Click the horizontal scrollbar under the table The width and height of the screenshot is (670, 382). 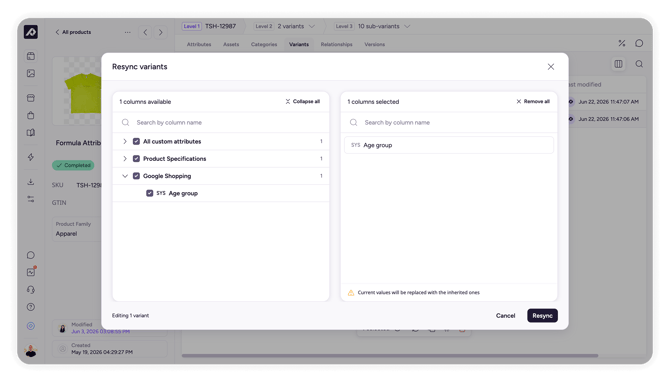click(390, 356)
